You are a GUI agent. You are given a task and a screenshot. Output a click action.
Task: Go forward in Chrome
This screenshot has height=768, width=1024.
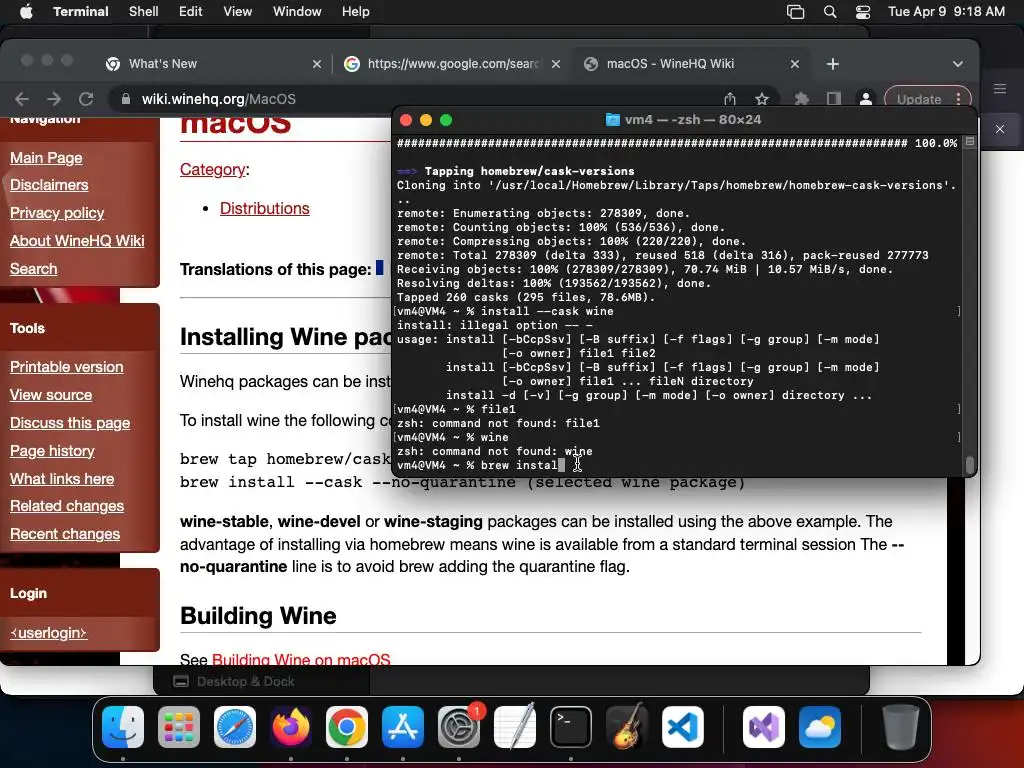[x=54, y=99]
